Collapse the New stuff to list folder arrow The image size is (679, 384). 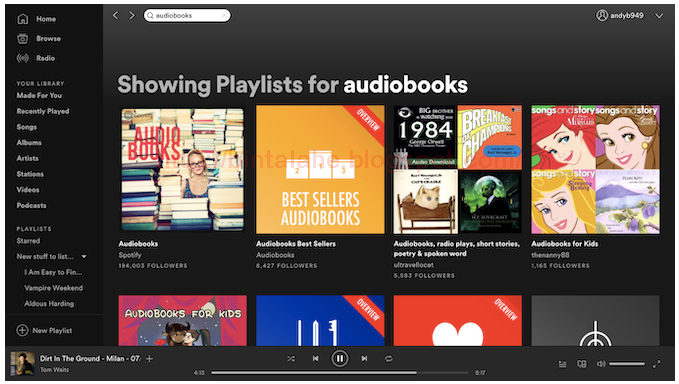pyautogui.click(x=84, y=257)
